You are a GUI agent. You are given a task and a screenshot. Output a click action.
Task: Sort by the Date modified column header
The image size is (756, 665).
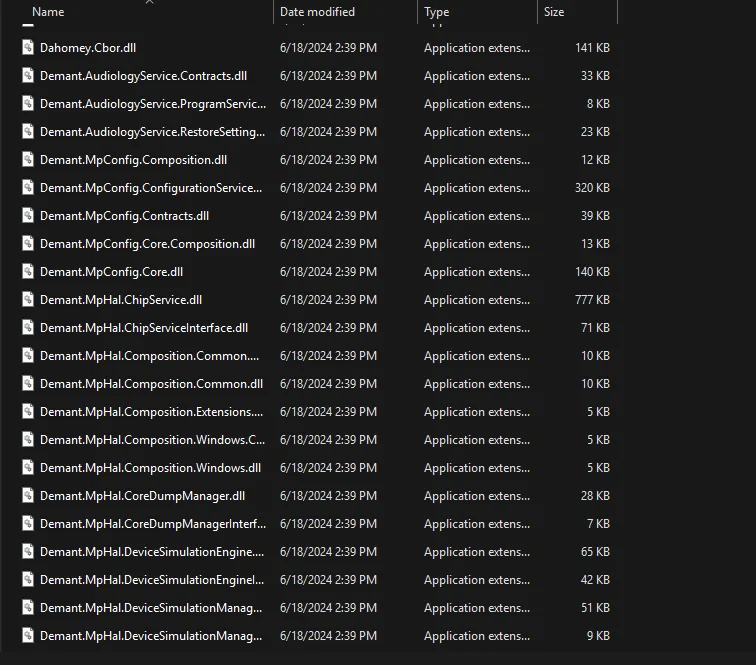[x=317, y=12]
